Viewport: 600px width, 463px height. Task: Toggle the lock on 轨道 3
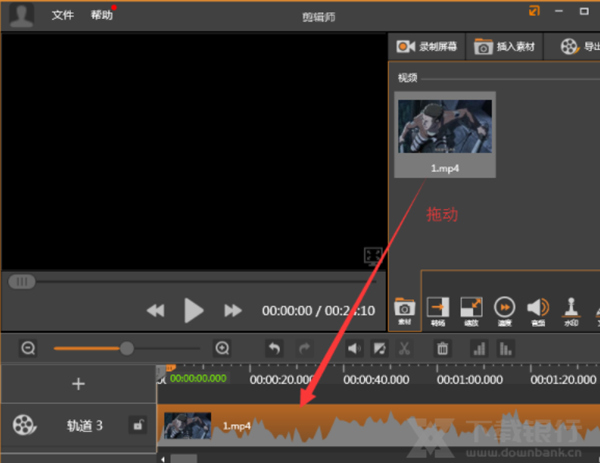pos(136,426)
